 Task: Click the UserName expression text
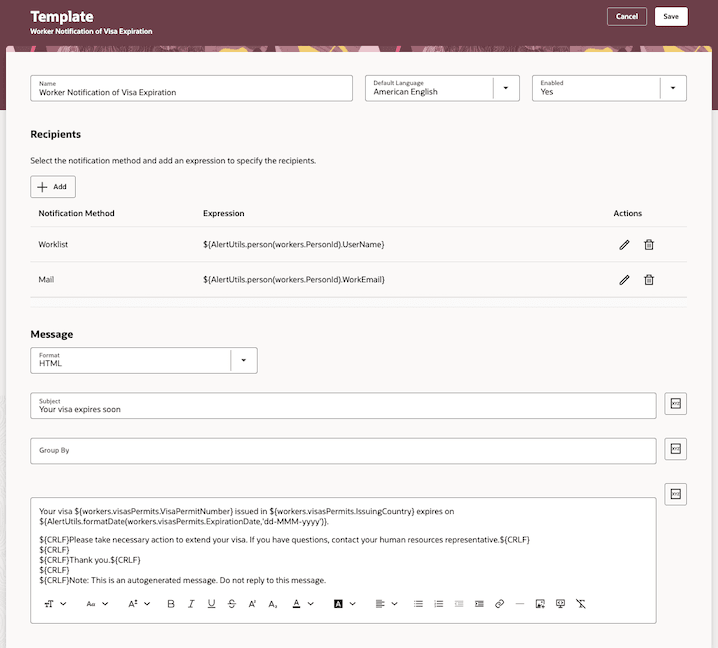[x=294, y=245]
